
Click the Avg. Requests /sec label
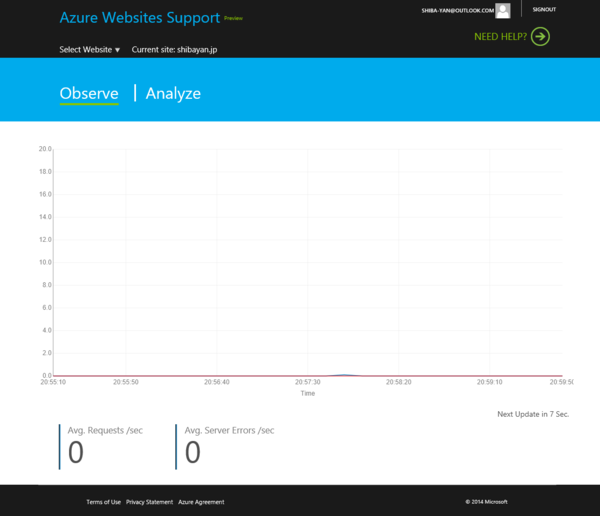point(105,431)
